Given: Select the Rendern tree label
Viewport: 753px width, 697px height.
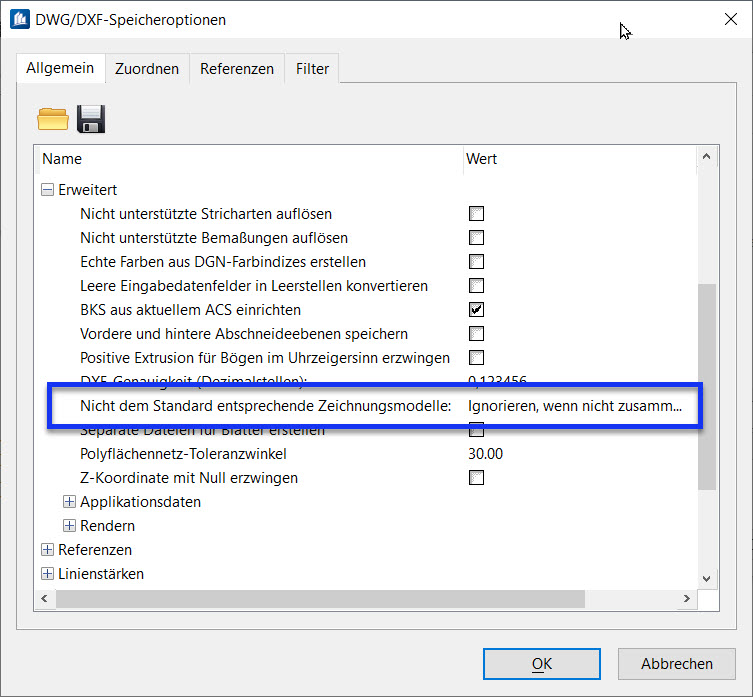Looking at the screenshot, I should tap(107, 526).
